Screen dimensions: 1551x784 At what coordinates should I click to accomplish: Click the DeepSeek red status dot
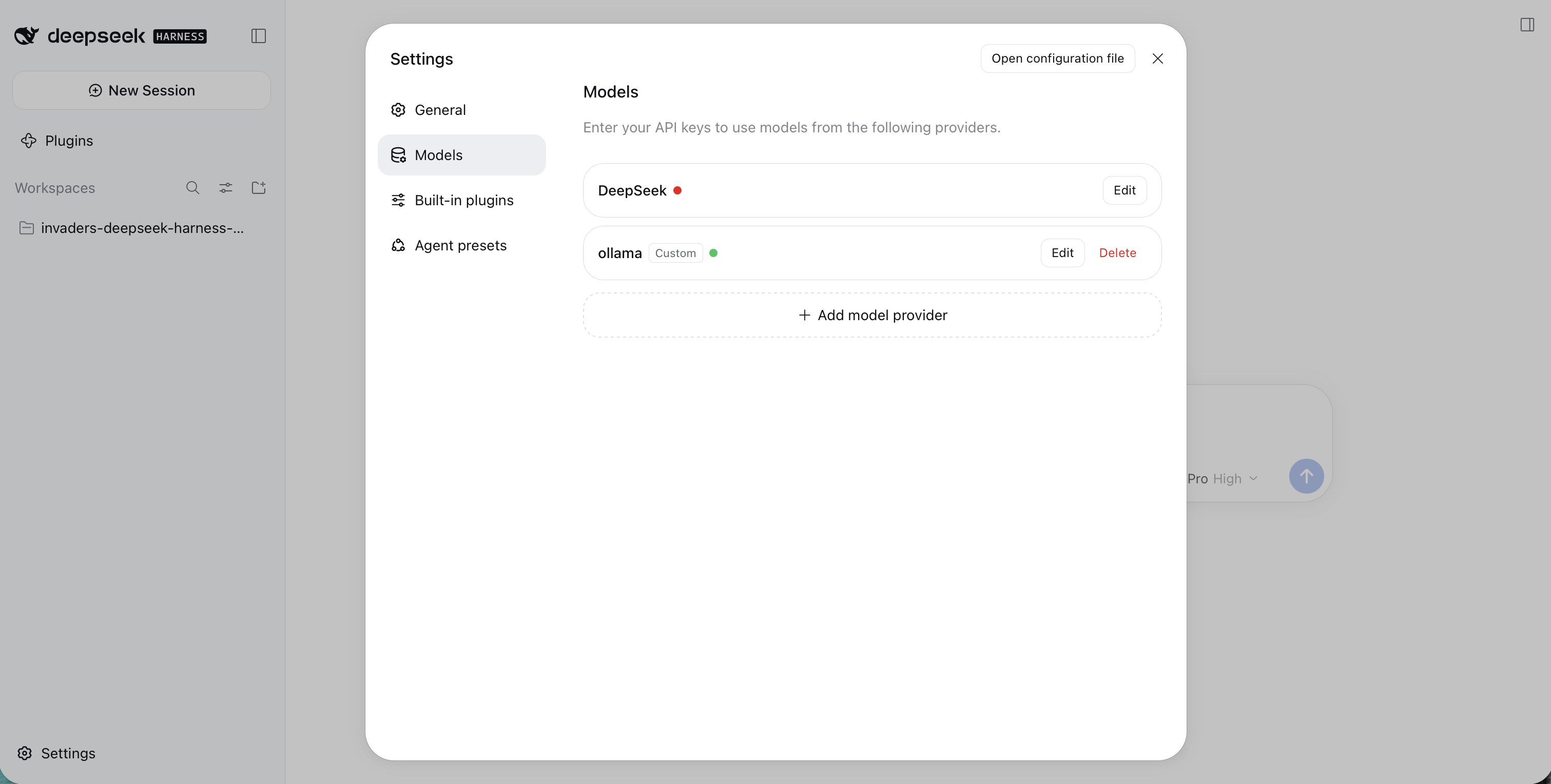(677, 190)
